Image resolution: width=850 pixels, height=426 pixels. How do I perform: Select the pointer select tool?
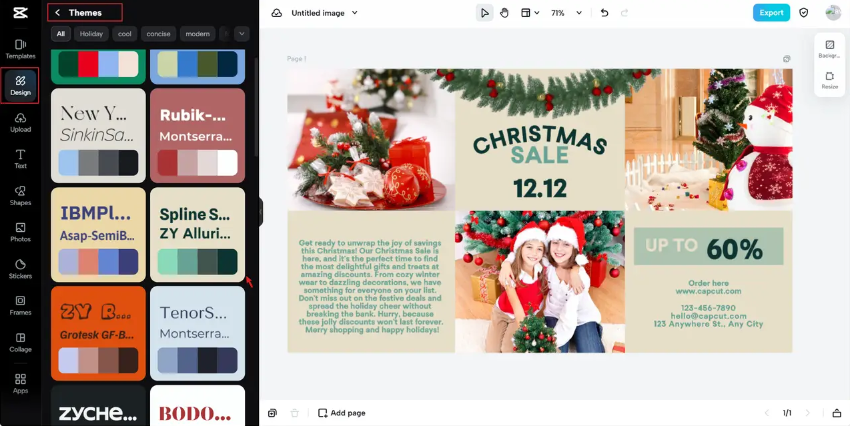point(485,13)
